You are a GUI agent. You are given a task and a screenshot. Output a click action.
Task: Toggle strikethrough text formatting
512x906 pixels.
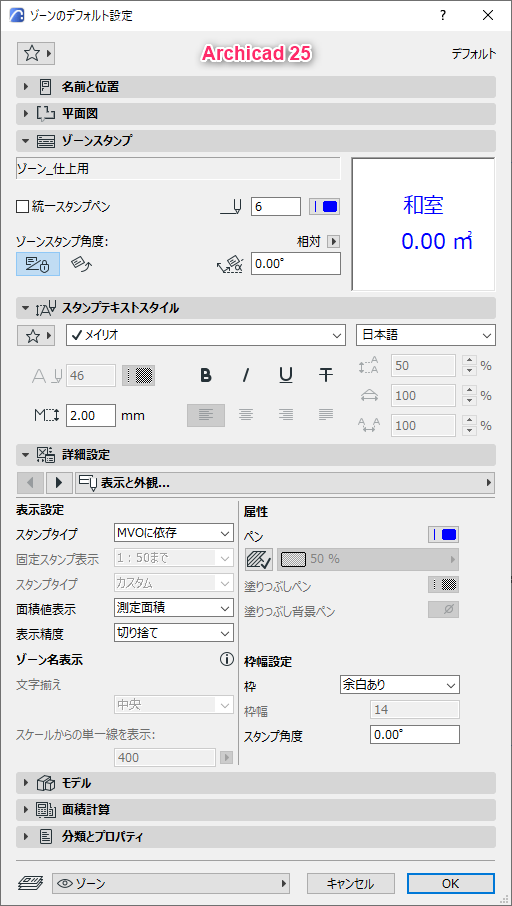click(x=326, y=376)
